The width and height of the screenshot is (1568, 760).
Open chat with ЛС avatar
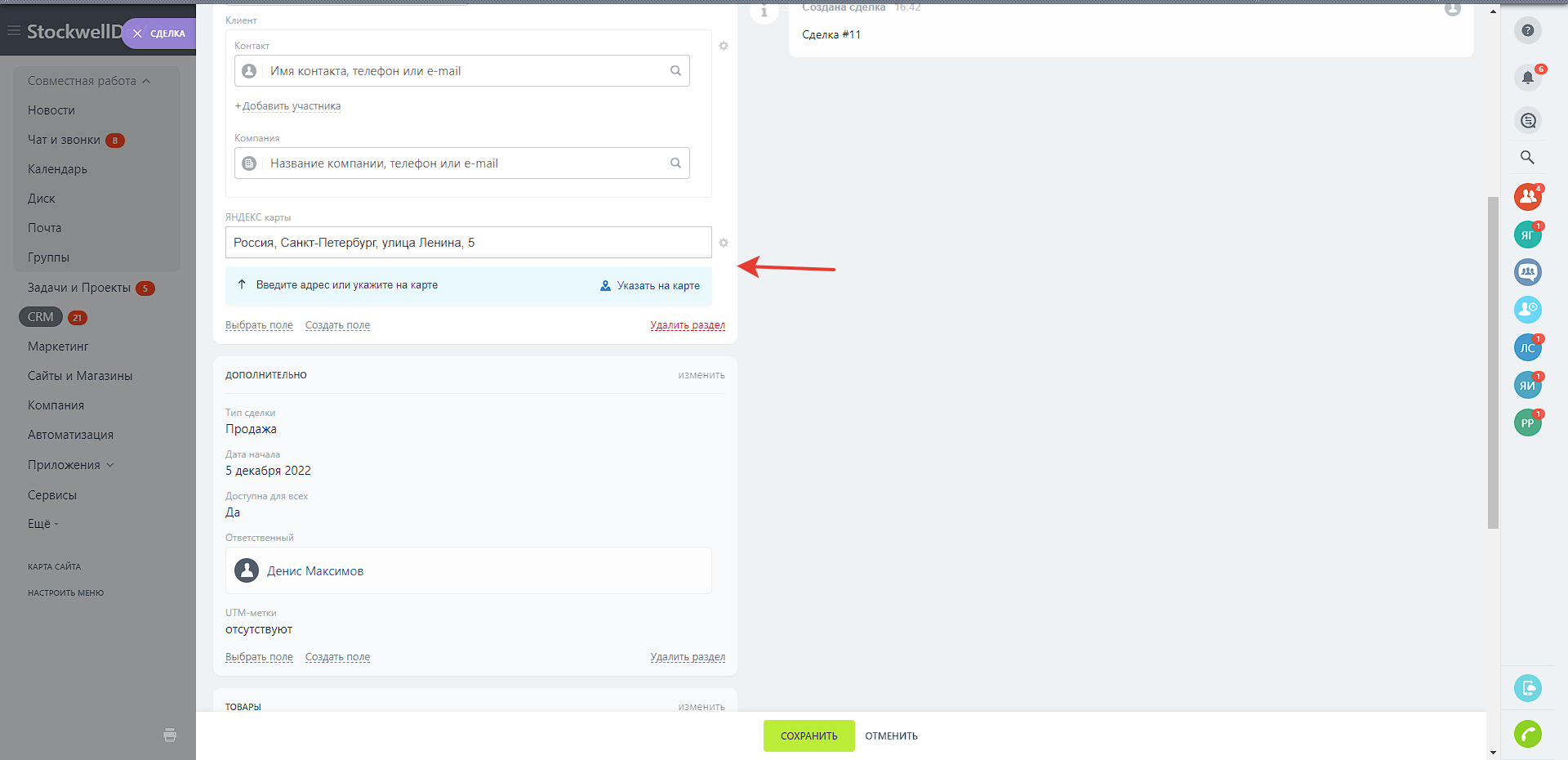[x=1527, y=348]
